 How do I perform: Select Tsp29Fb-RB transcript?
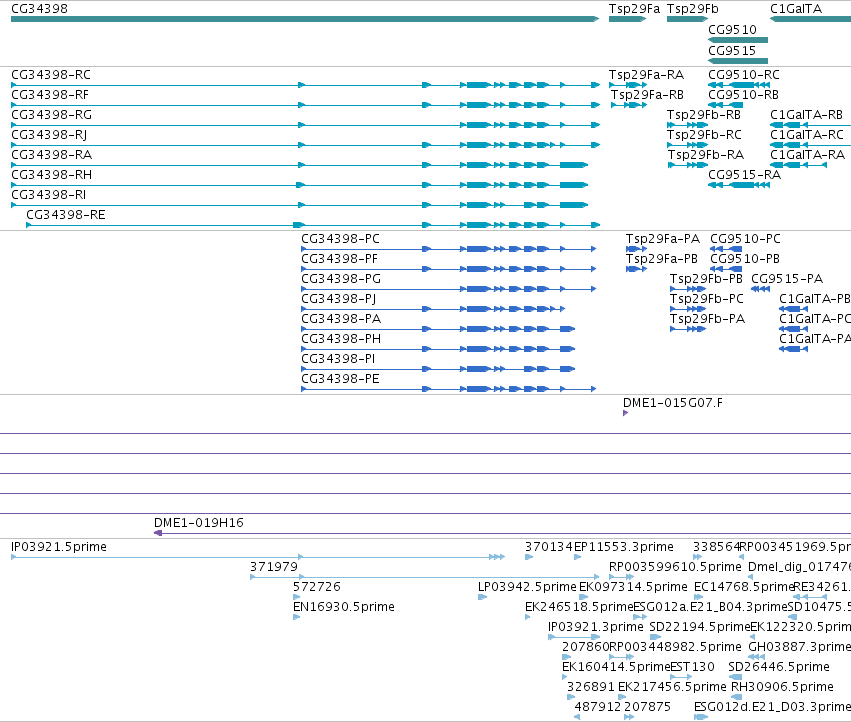688,125
